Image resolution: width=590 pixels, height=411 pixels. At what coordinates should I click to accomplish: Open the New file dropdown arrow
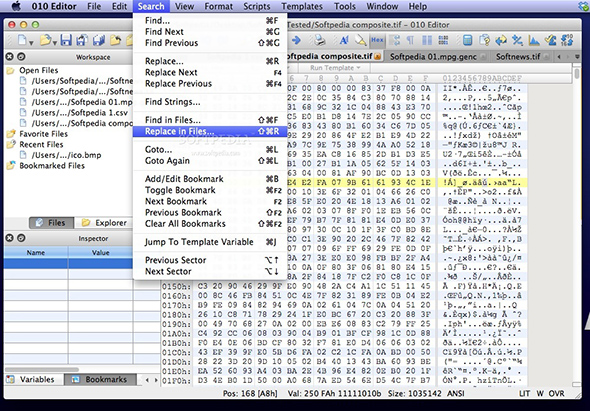pyautogui.click(x=31, y=42)
